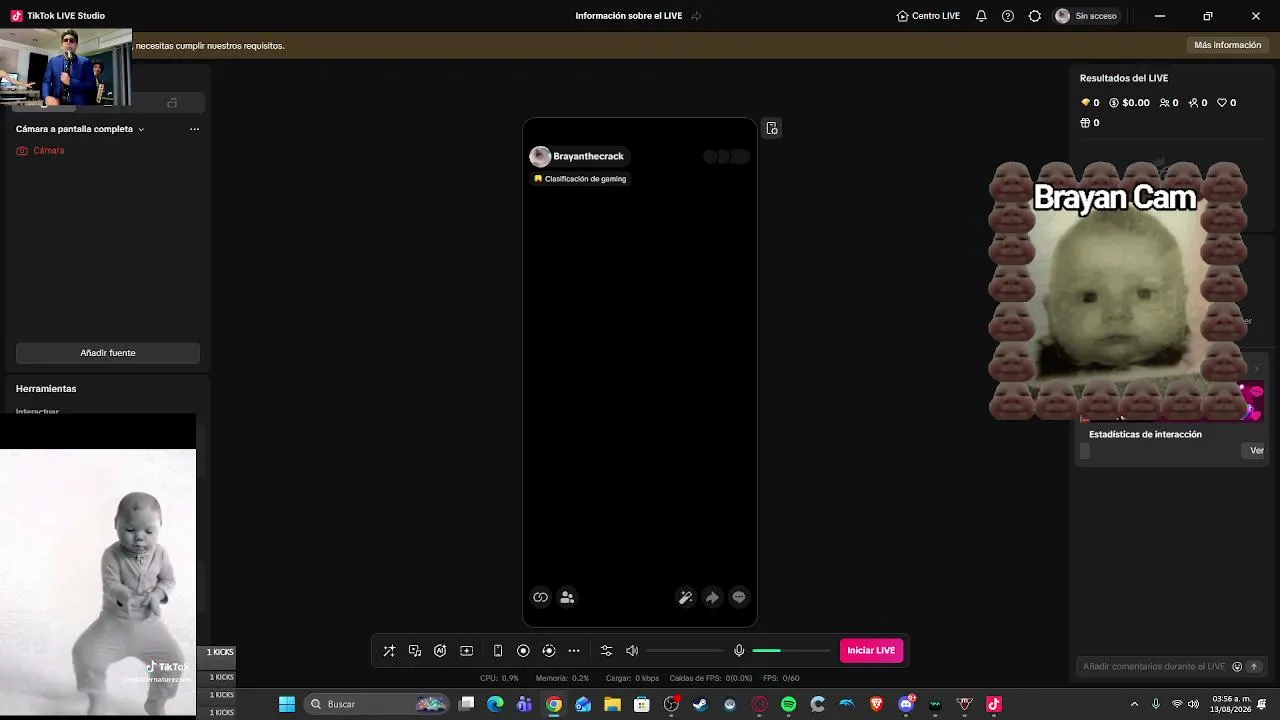Click the link icon in preview
The height and width of the screenshot is (720, 1280).
(541, 597)
